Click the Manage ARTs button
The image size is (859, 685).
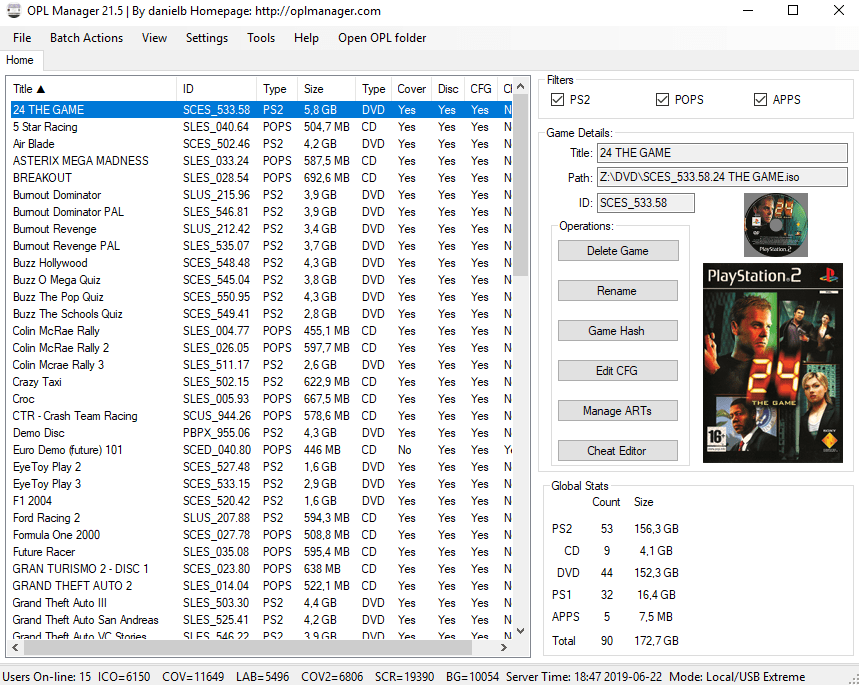618,410
